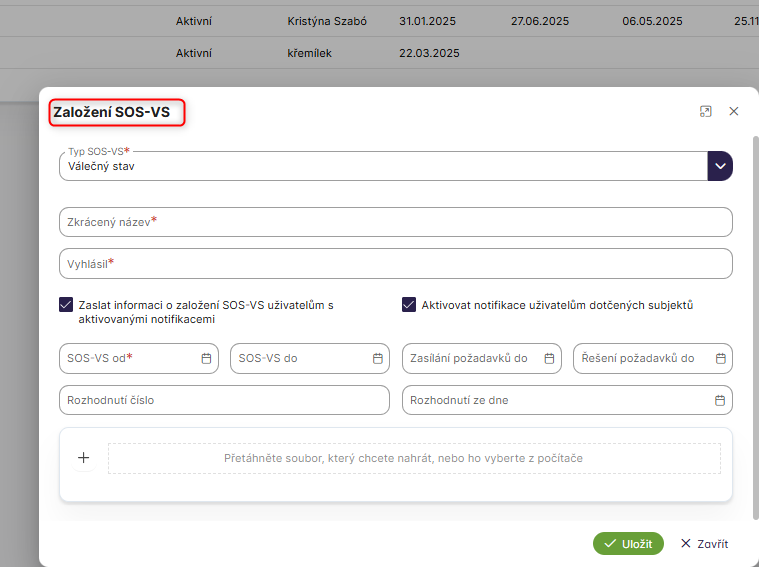
Task: Click the Zavřít button
Action: tap(704, 544)
